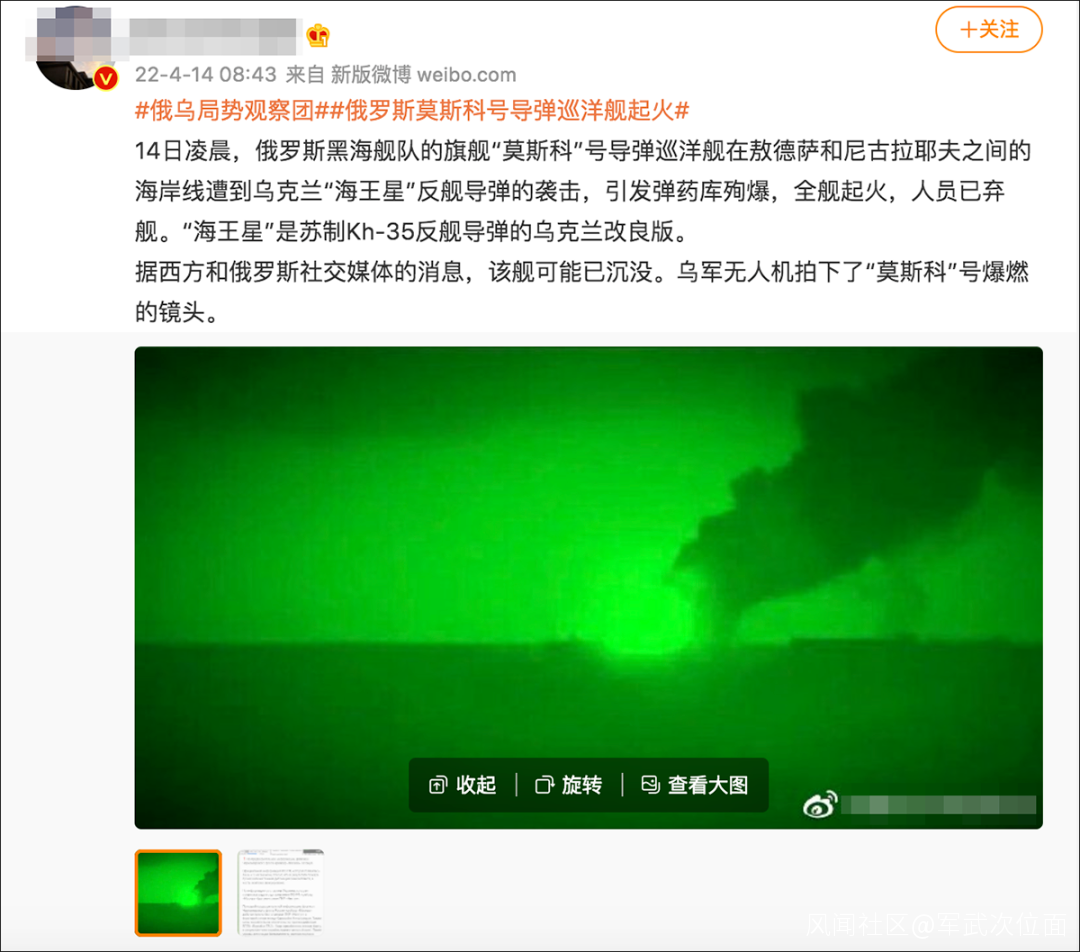This screenshot has width=1080, height=952.
Task: Open the blurred username next to avatar
Action: pos(213,37)
